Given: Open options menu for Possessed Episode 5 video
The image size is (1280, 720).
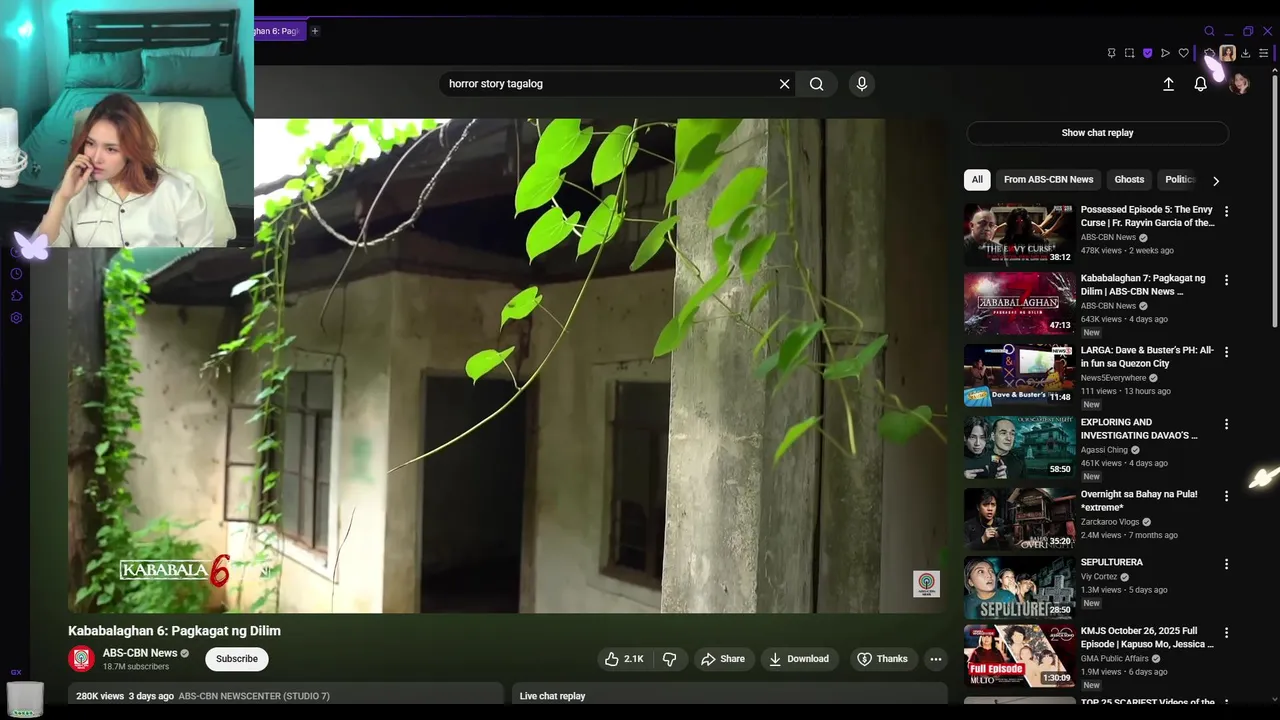Looking at the screenshot, I should [1226, 212].
